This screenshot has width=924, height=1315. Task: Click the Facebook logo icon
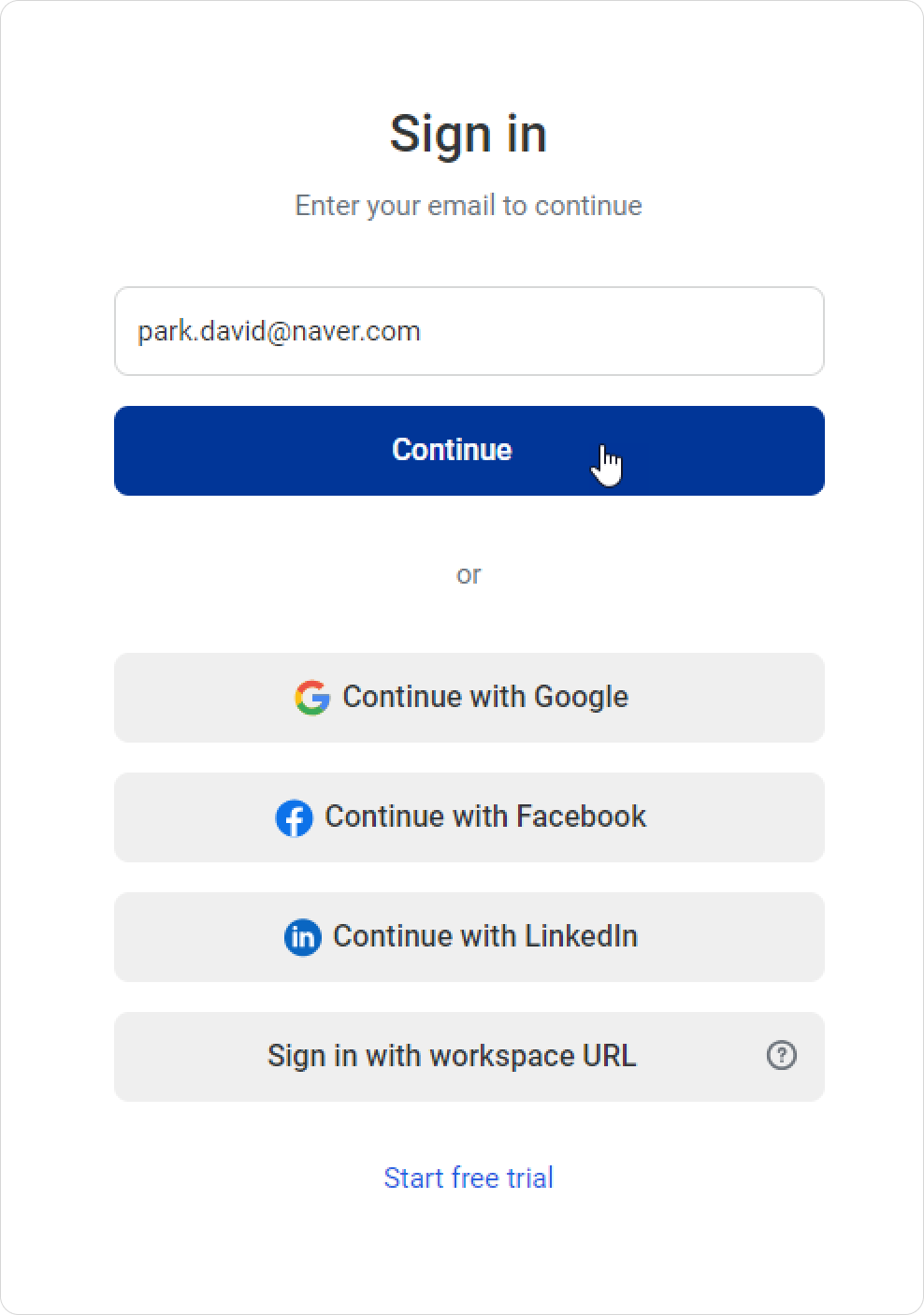294,817
